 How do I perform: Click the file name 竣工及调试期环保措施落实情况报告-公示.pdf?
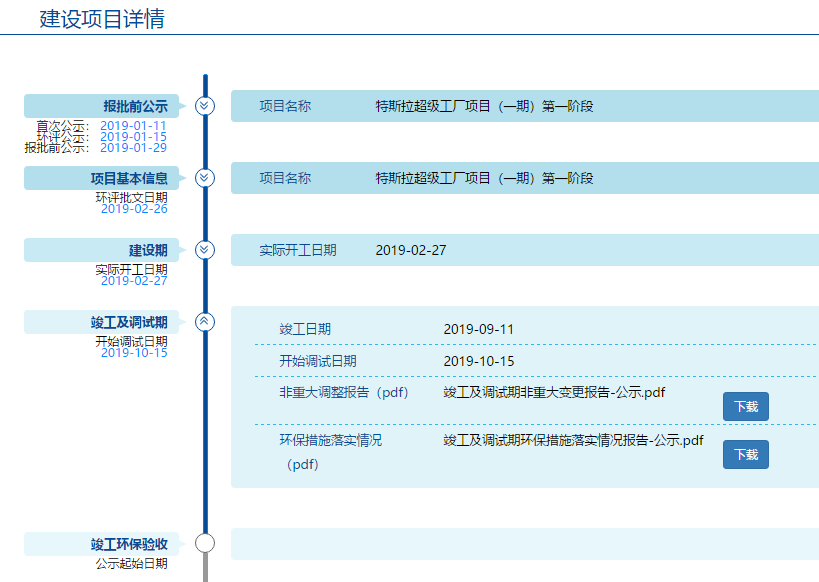coord(574,440)
